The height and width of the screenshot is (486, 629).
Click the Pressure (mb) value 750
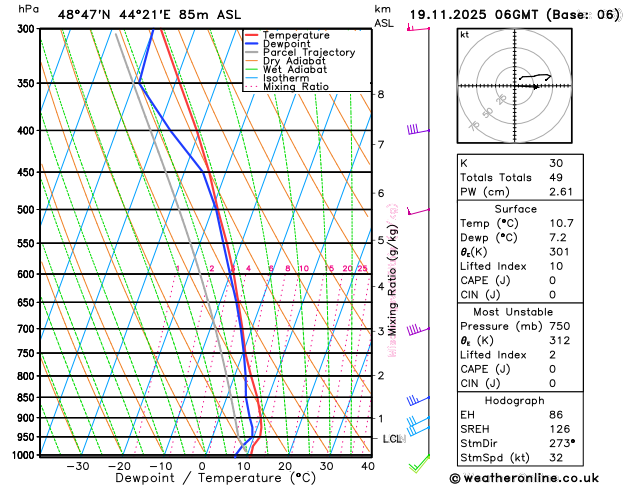tap(560, 326)
